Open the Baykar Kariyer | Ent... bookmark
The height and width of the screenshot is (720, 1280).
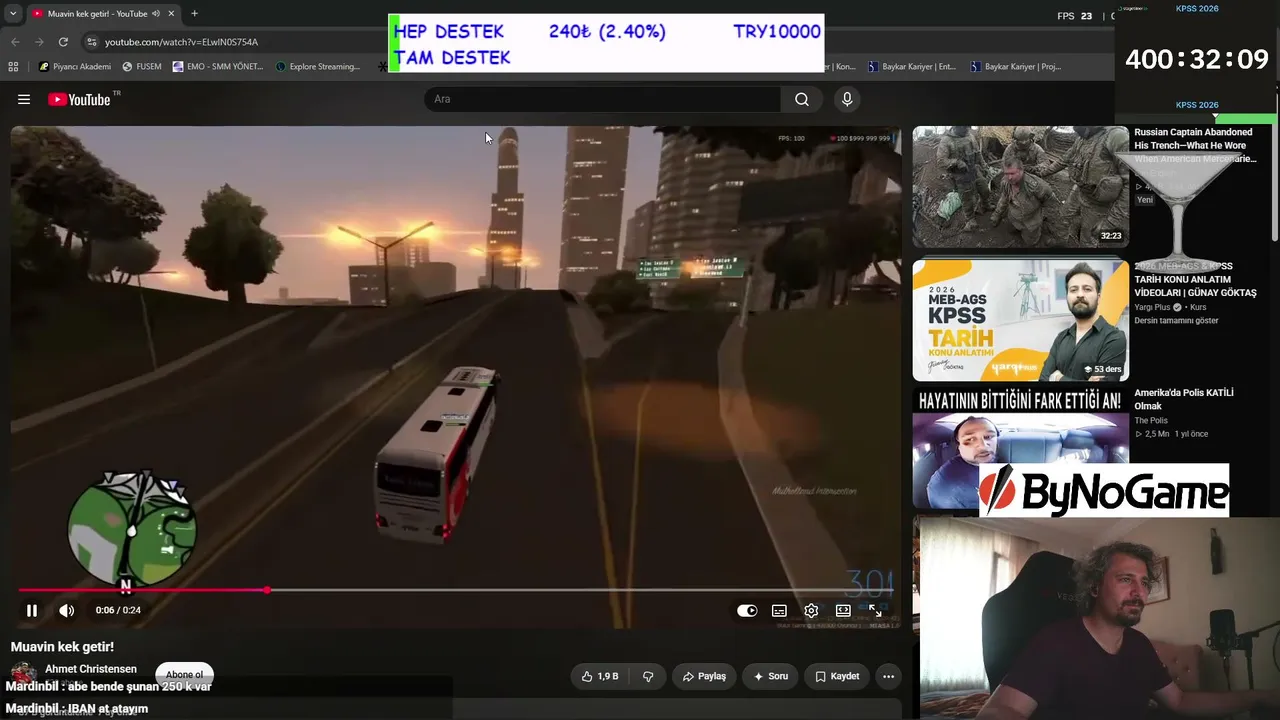point(912,67)
